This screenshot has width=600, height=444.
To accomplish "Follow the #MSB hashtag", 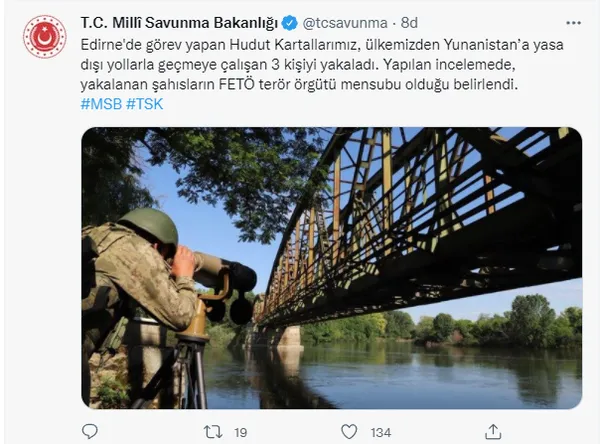I will coord(101,104).
